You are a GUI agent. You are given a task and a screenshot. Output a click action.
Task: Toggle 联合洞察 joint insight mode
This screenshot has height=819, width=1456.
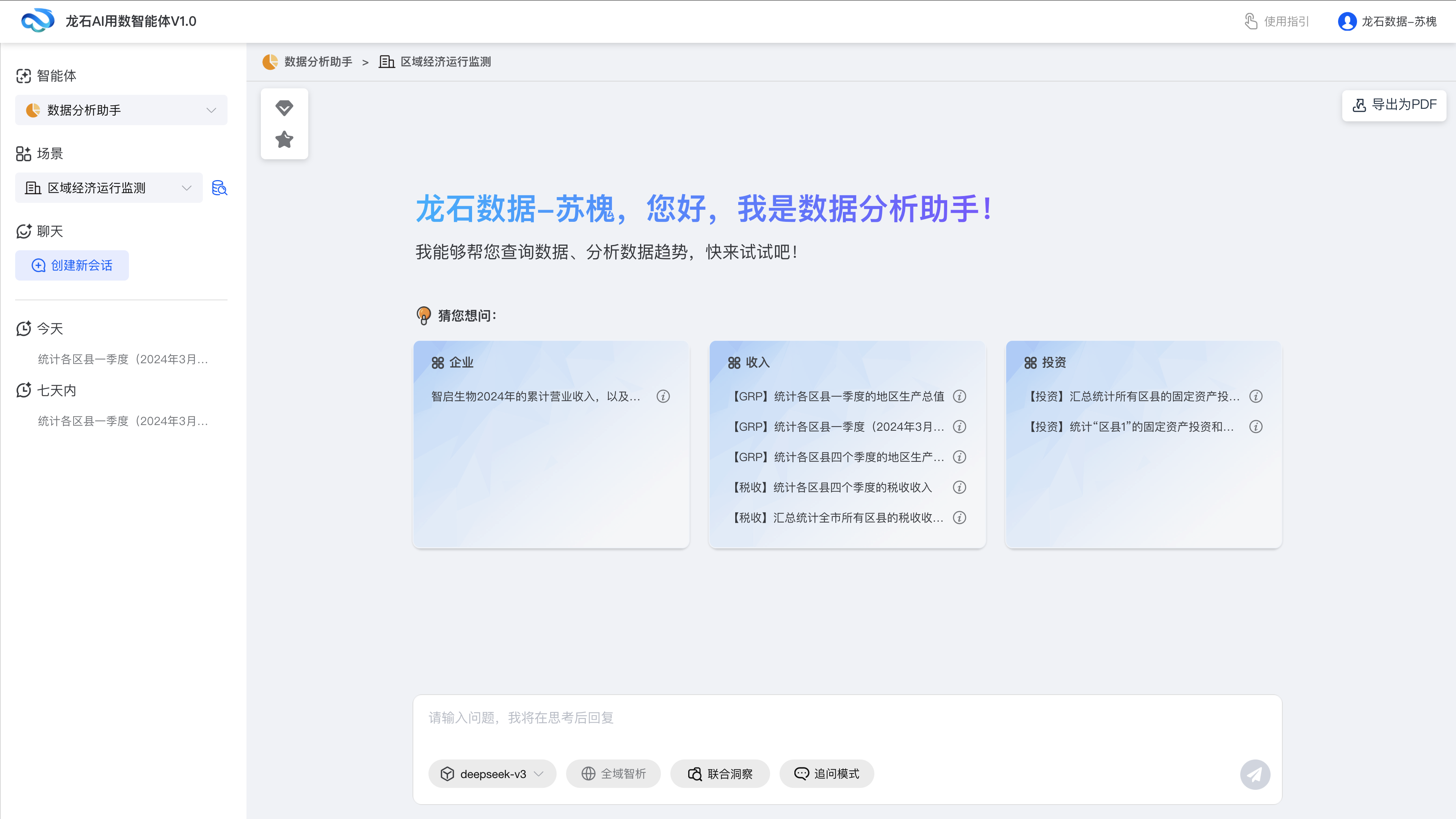click(720, 773)
